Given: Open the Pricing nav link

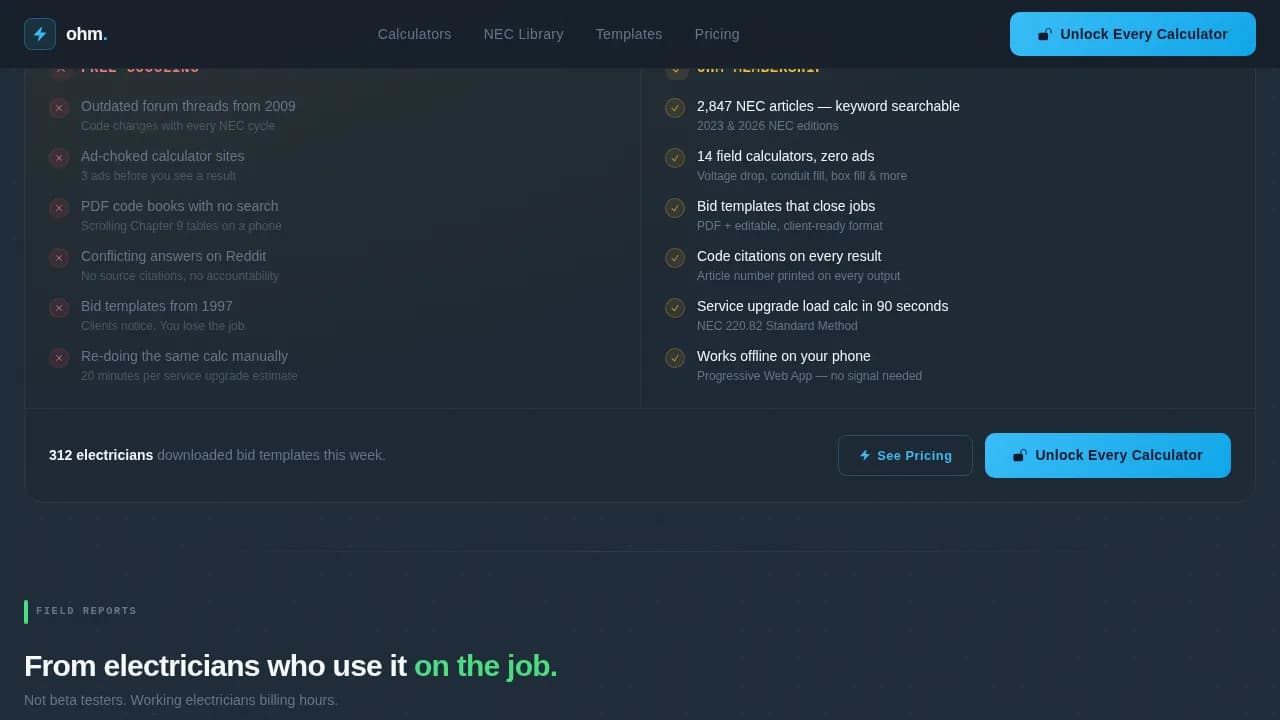Looking at the screenshot, I should [x=717, y=34].
